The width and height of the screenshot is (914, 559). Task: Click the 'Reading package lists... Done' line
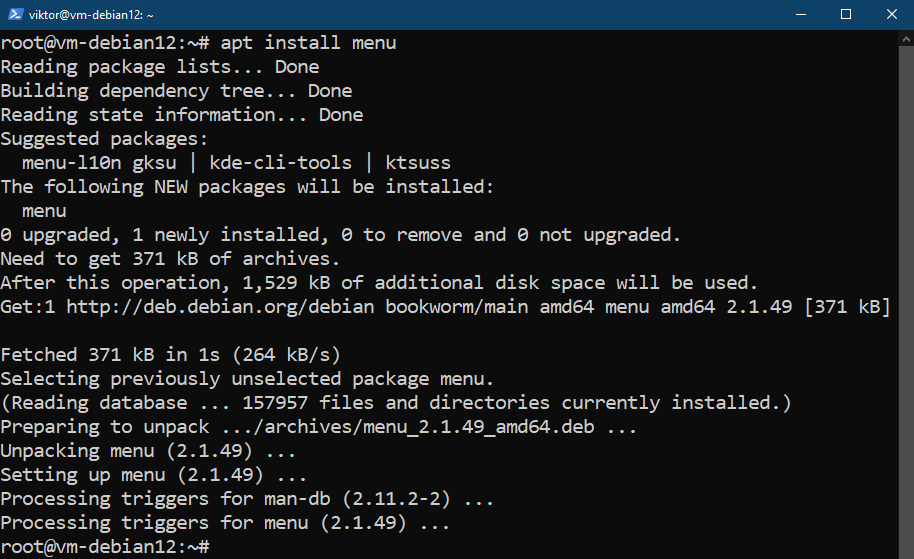point(160,67)
